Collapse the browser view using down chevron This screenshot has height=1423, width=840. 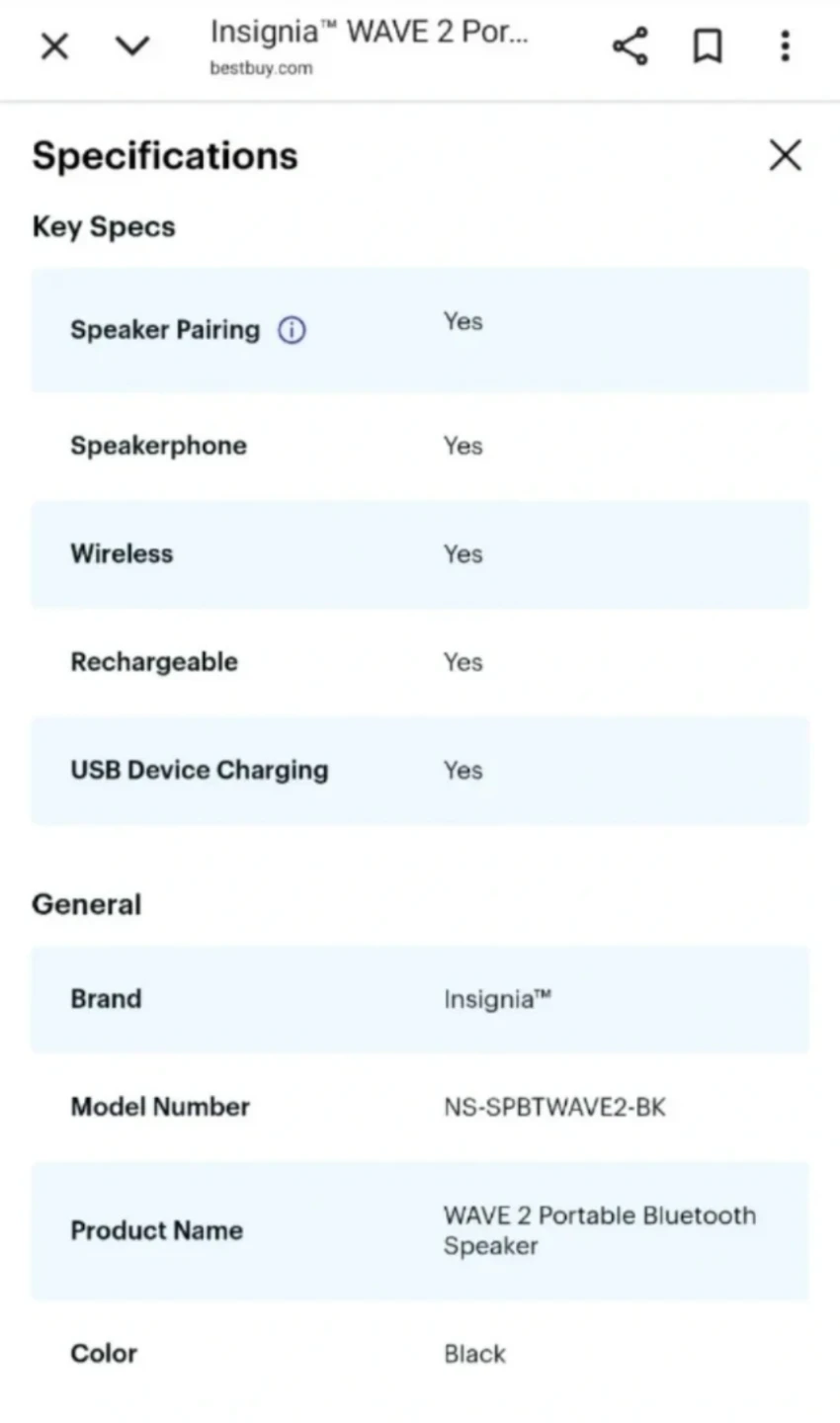pyautogui.click(x=132, y=45)
